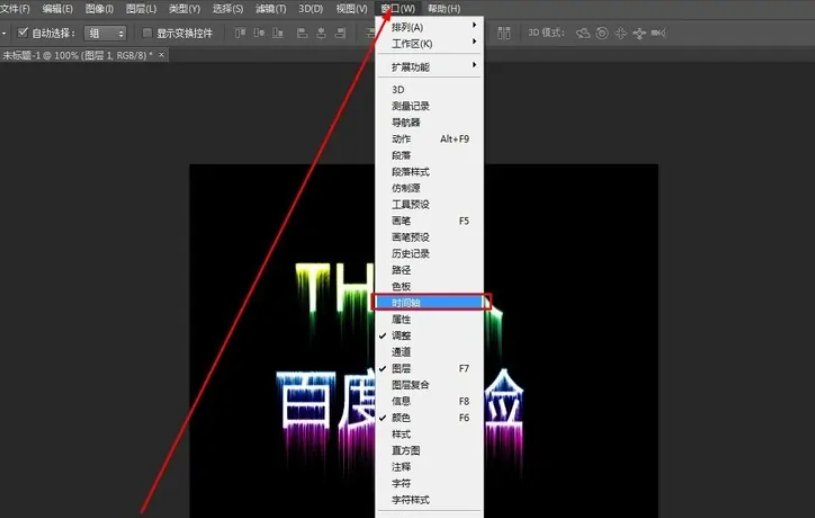Choose 色板 in the 窗口 menu
This screenshot has height=518, width=815.
point(429,286)
